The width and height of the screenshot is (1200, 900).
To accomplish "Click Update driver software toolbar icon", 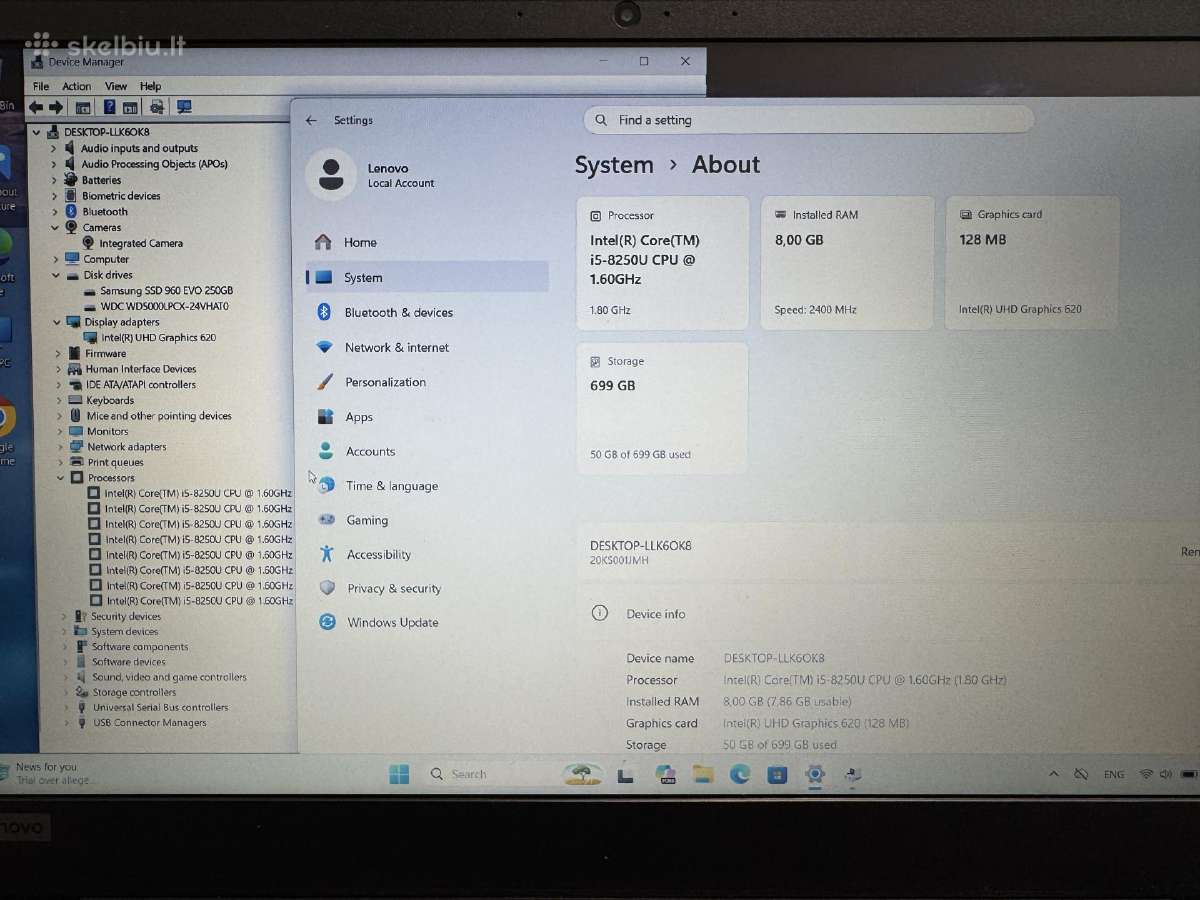I will pyautogui.click(x=156, y=107).
